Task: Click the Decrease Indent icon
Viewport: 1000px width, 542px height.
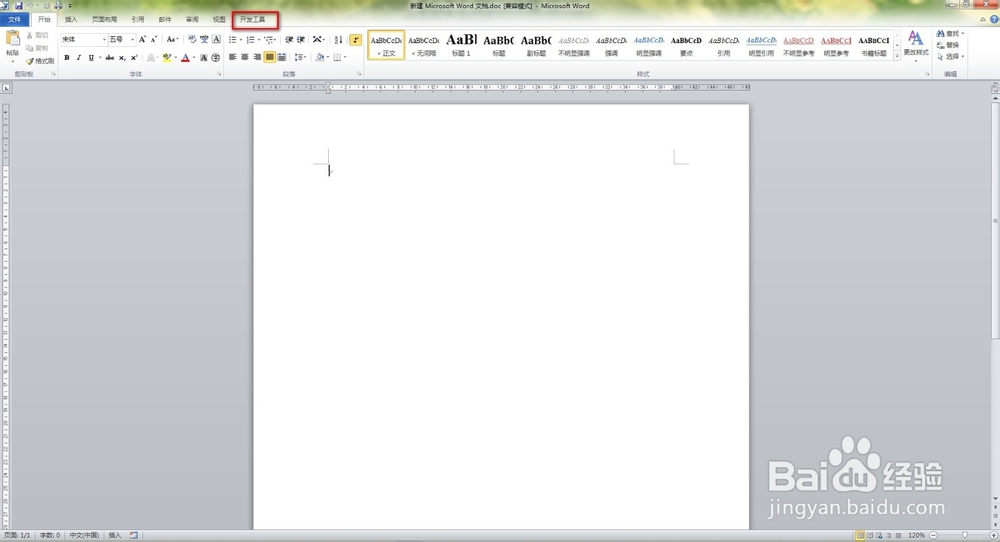Action: tap(289, 40)
